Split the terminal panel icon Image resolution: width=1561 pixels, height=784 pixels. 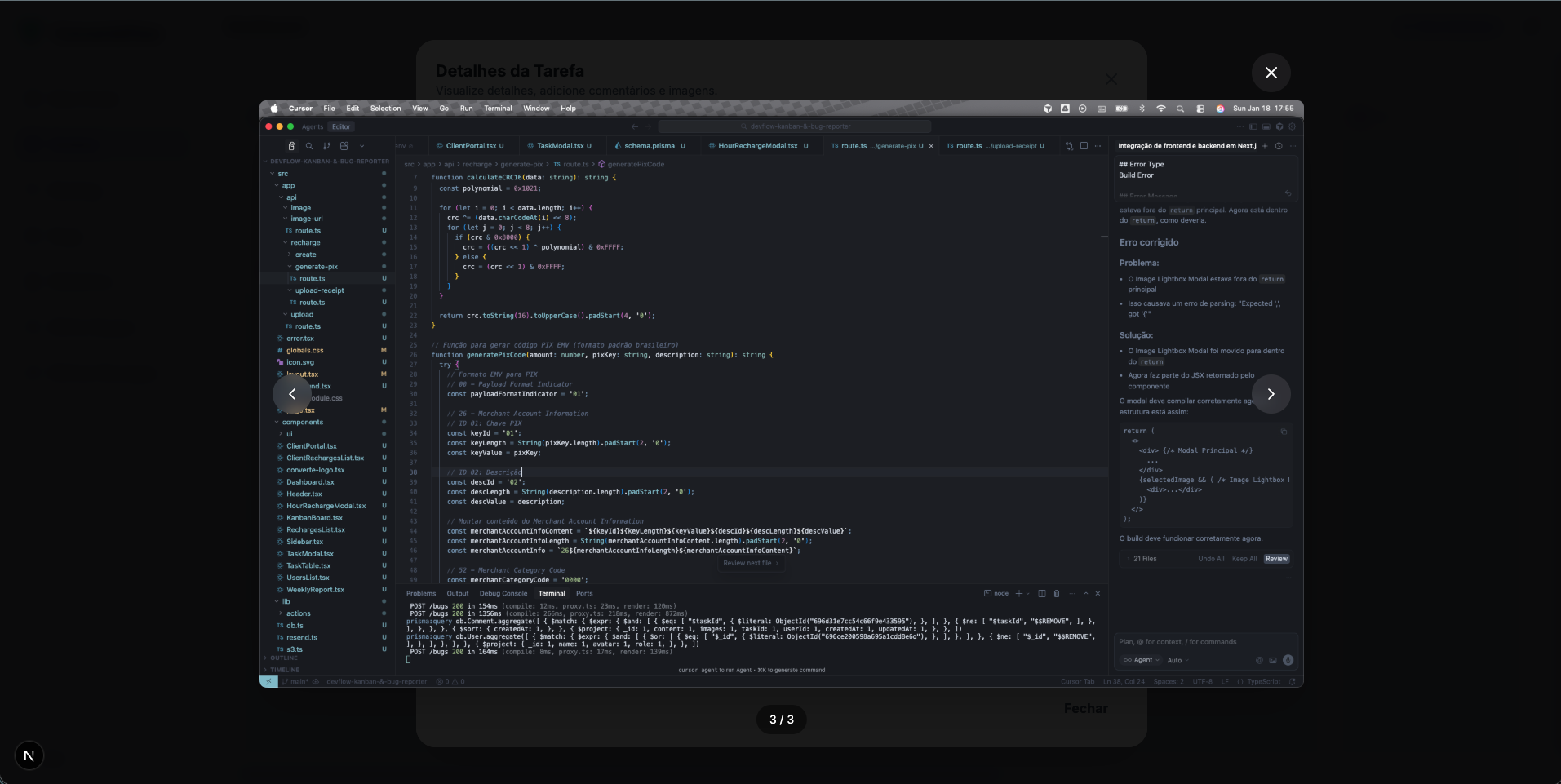click(1042, 594)
